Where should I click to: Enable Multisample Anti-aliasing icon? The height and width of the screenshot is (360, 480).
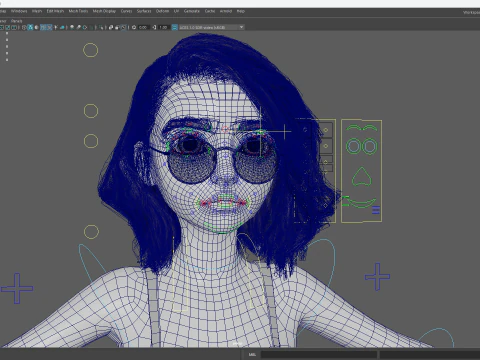point(85,27)
